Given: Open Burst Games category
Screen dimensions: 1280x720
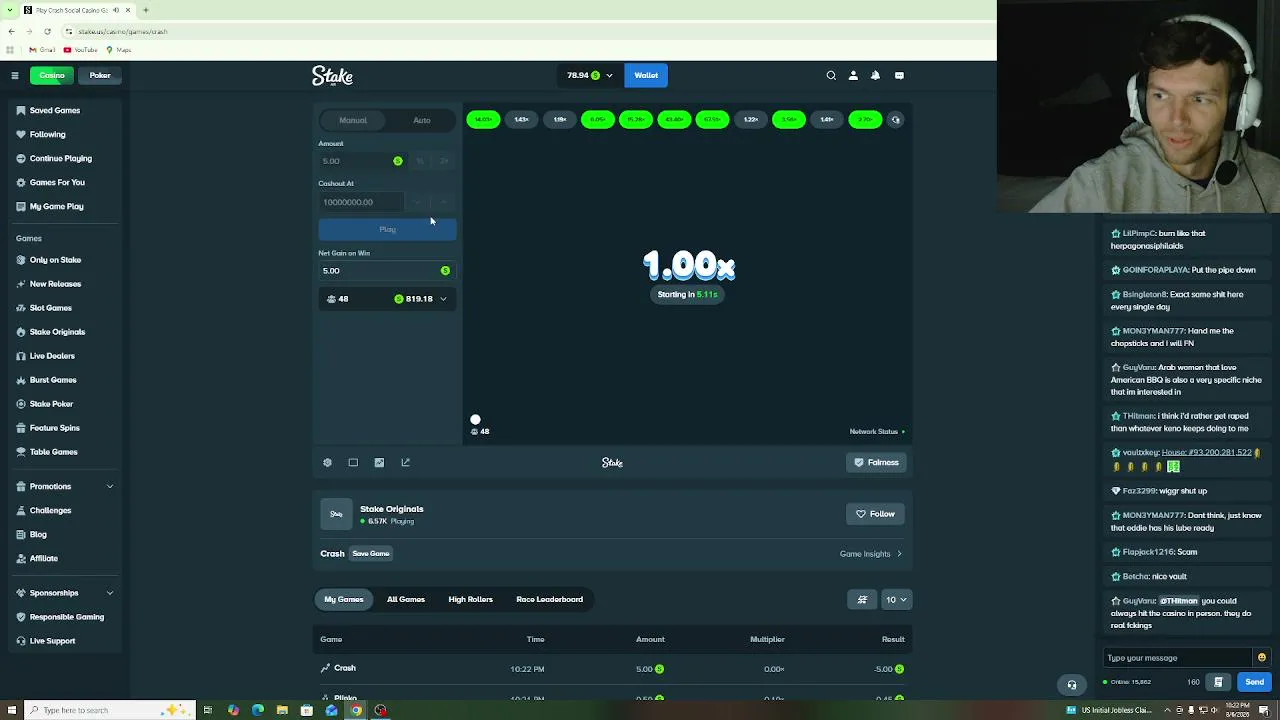Looking at the screenshot, I should (x=53, y=380).
